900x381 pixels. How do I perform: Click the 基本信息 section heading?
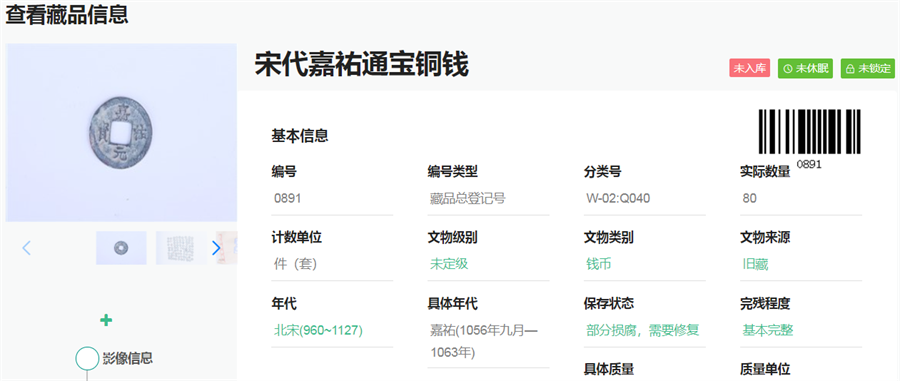300,136
